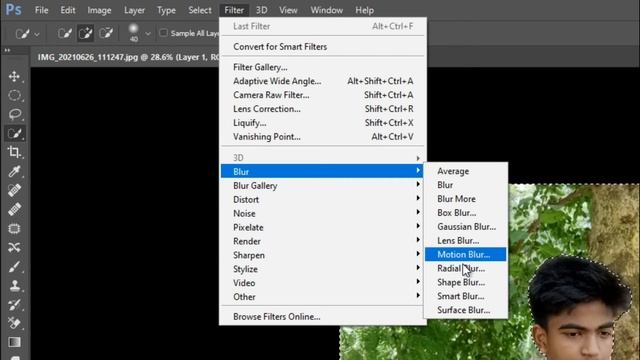The width and height of the screenshot is (640, 360).
Task: Open the Window menu
Action: point(327,10)
